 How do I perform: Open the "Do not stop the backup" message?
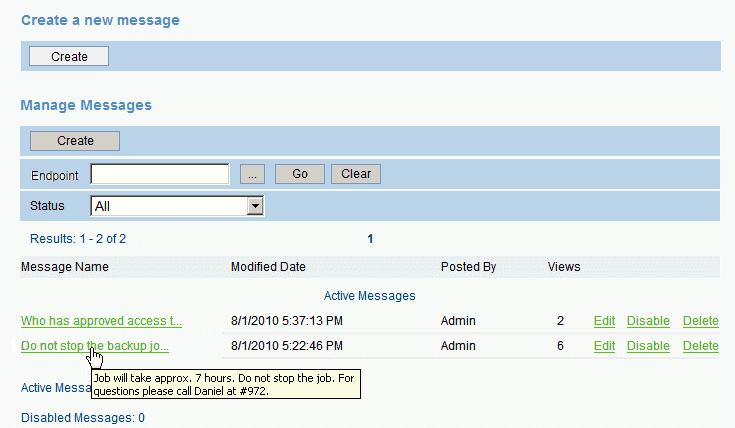[95, 346]
